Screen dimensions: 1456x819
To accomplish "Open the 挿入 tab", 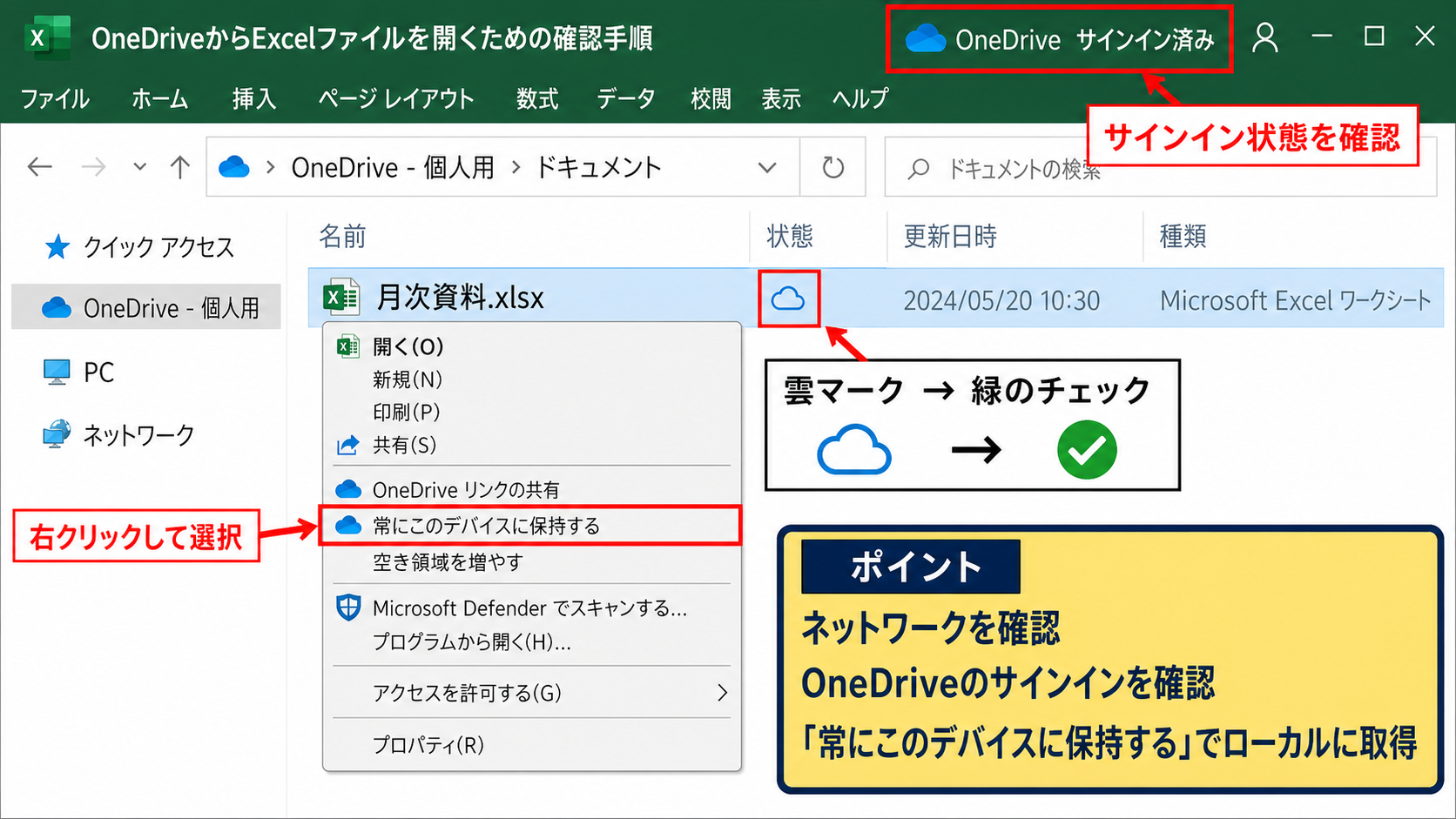I will pyautogui.click(x=253, y=98).
